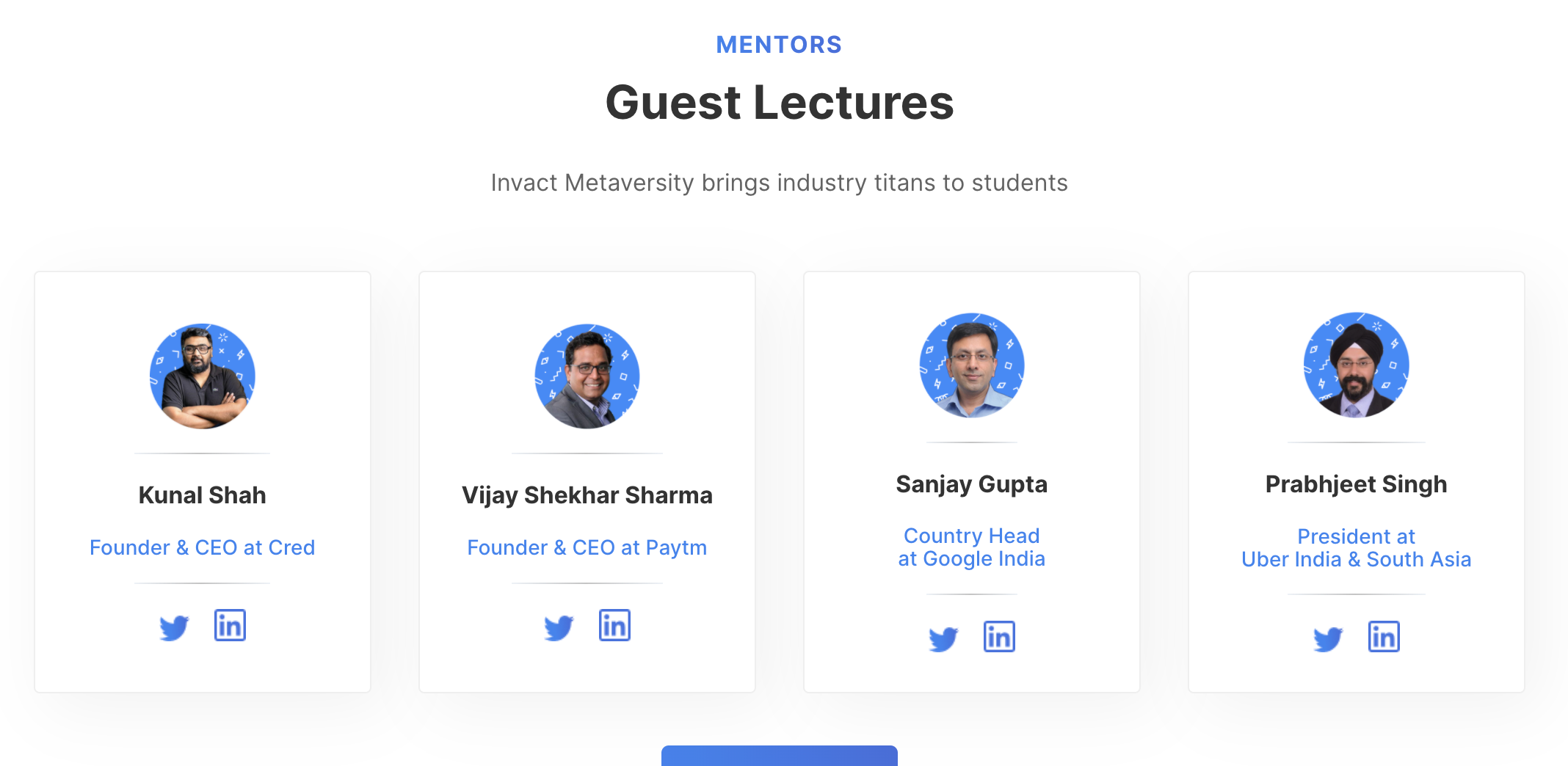The width and height of the screenshot is (1568, 766).
Task: Select Prabhjeet Singh's avatar photo
Action: (x=1357, y=365)
